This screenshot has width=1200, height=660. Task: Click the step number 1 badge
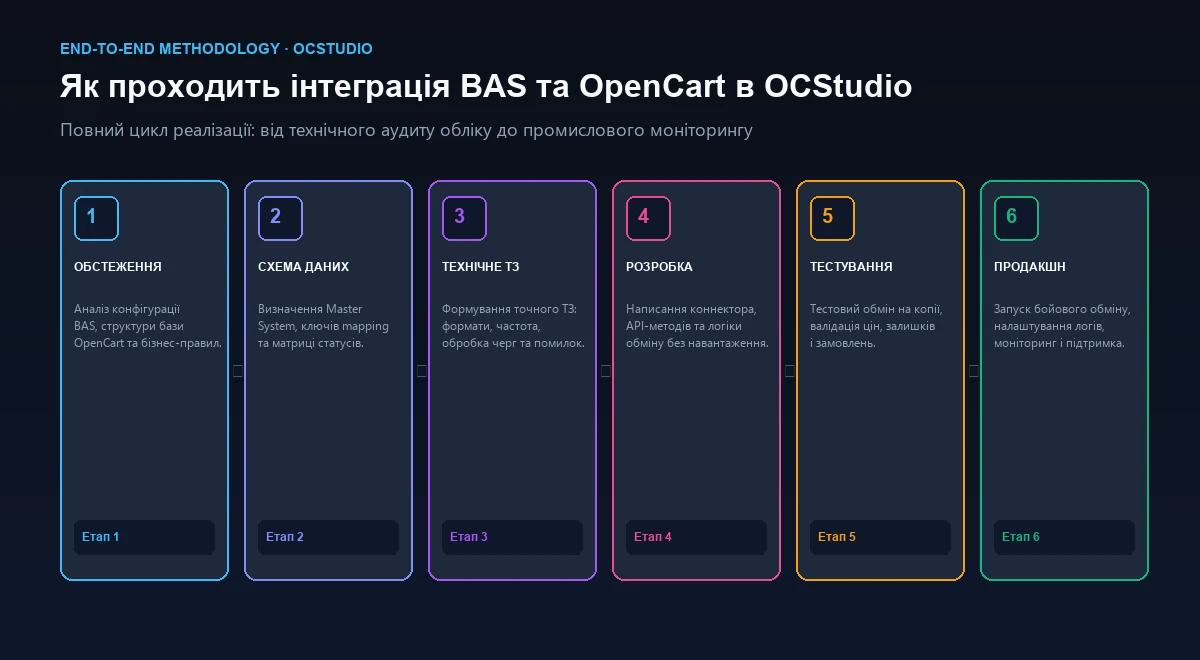tap(96, 218)
